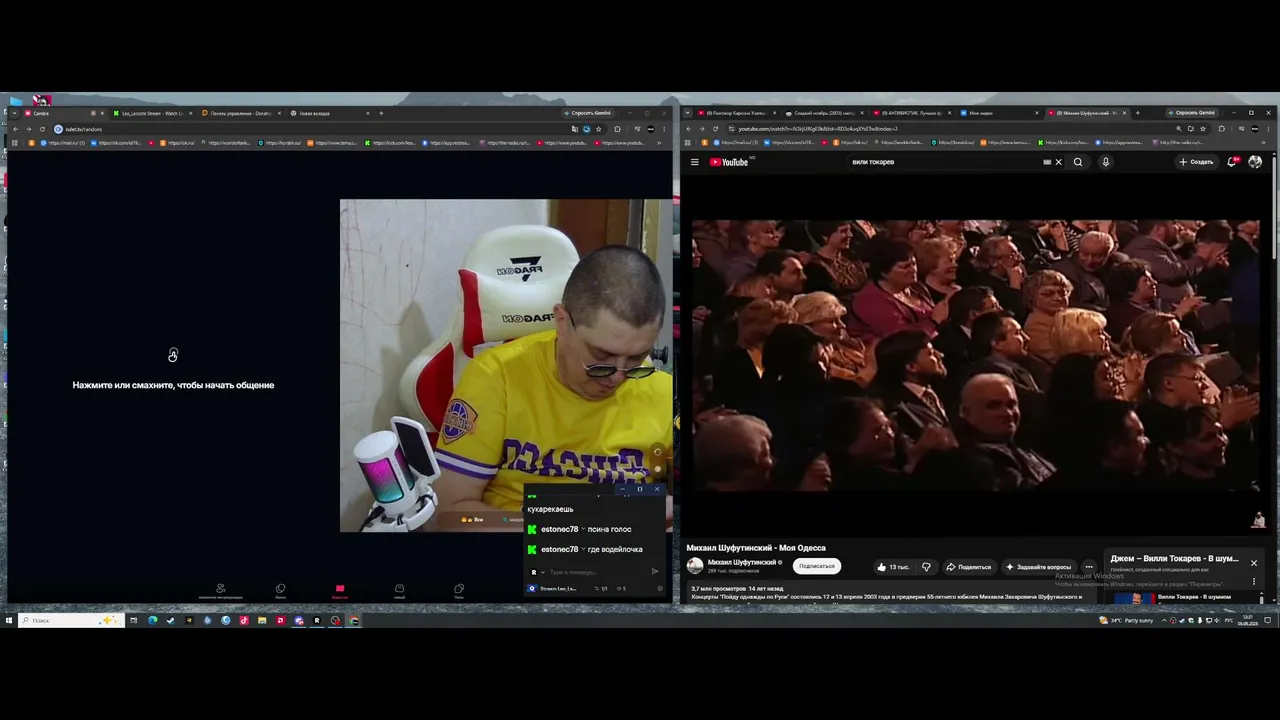The width and height of the screenshot is (1280, 720).
Task: Click Ask Gemini in the left browser window
Action: (x=590, y=113)
